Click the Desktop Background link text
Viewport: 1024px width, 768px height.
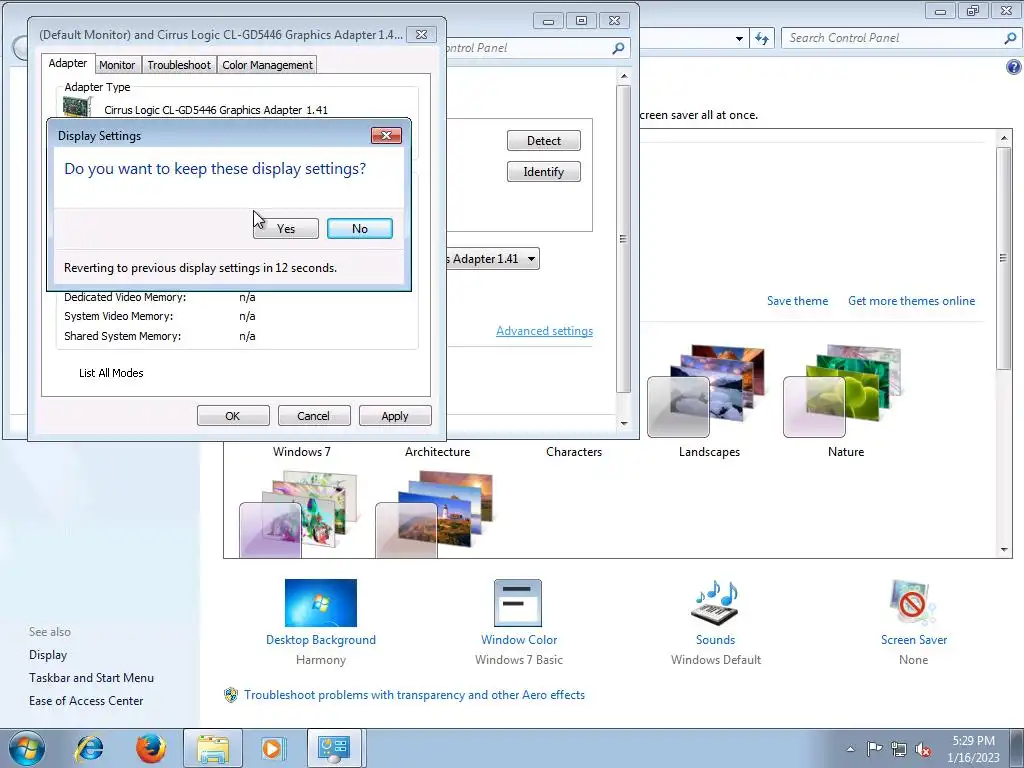(321, 639)
